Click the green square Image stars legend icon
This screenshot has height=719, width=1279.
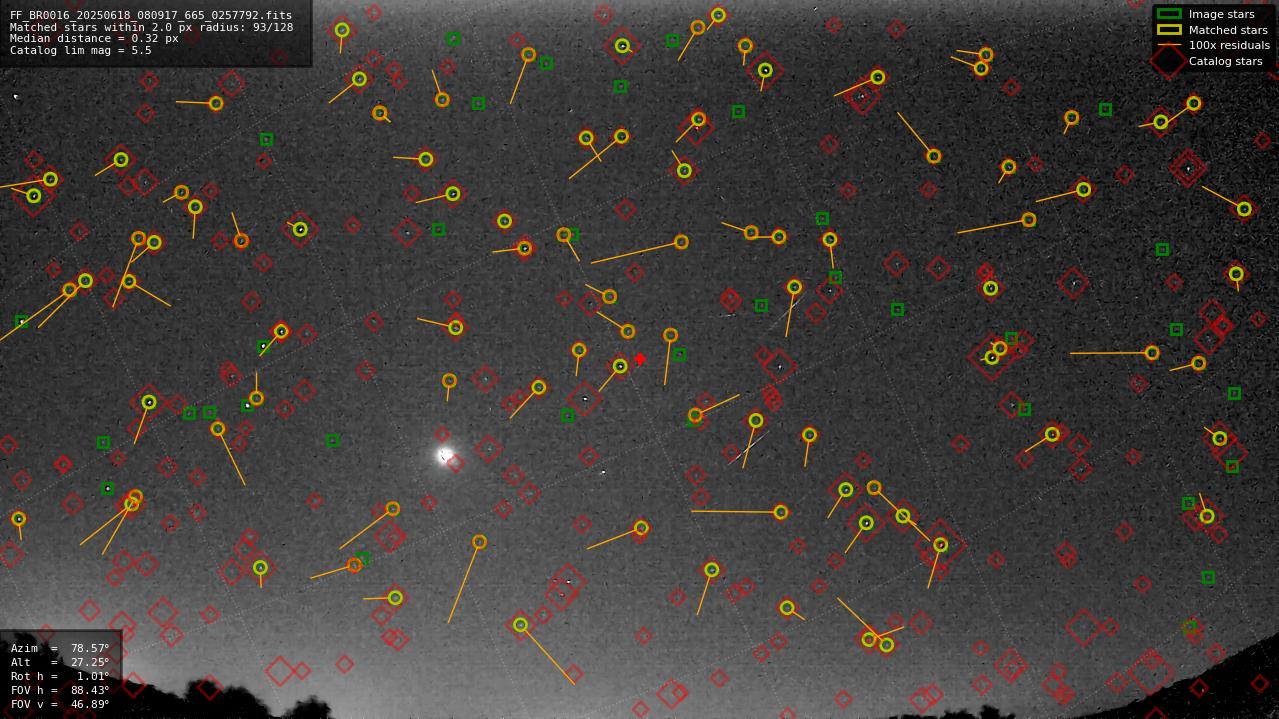(x=1168, y=14)
